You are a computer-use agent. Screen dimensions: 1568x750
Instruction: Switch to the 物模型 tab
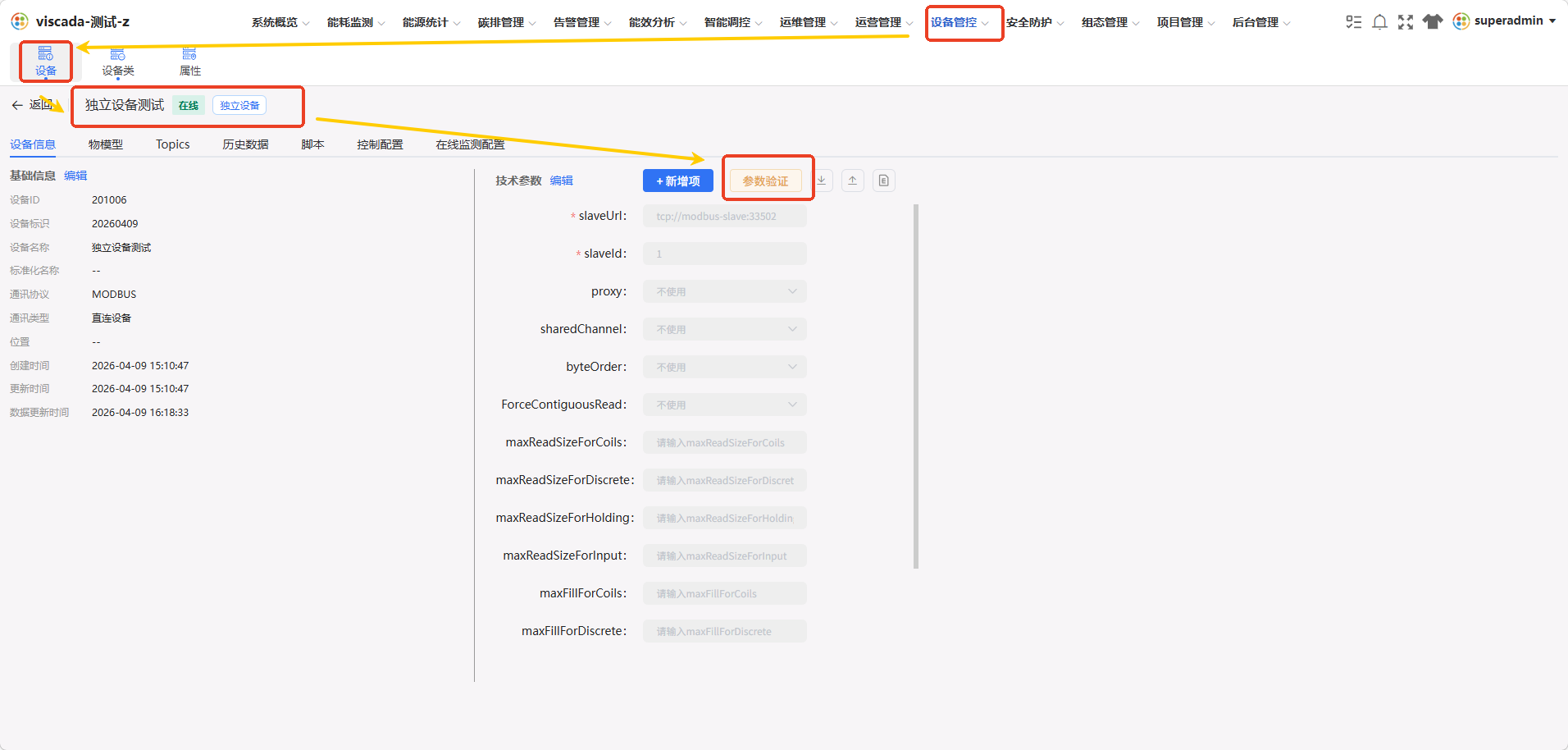tap(106, 144)
